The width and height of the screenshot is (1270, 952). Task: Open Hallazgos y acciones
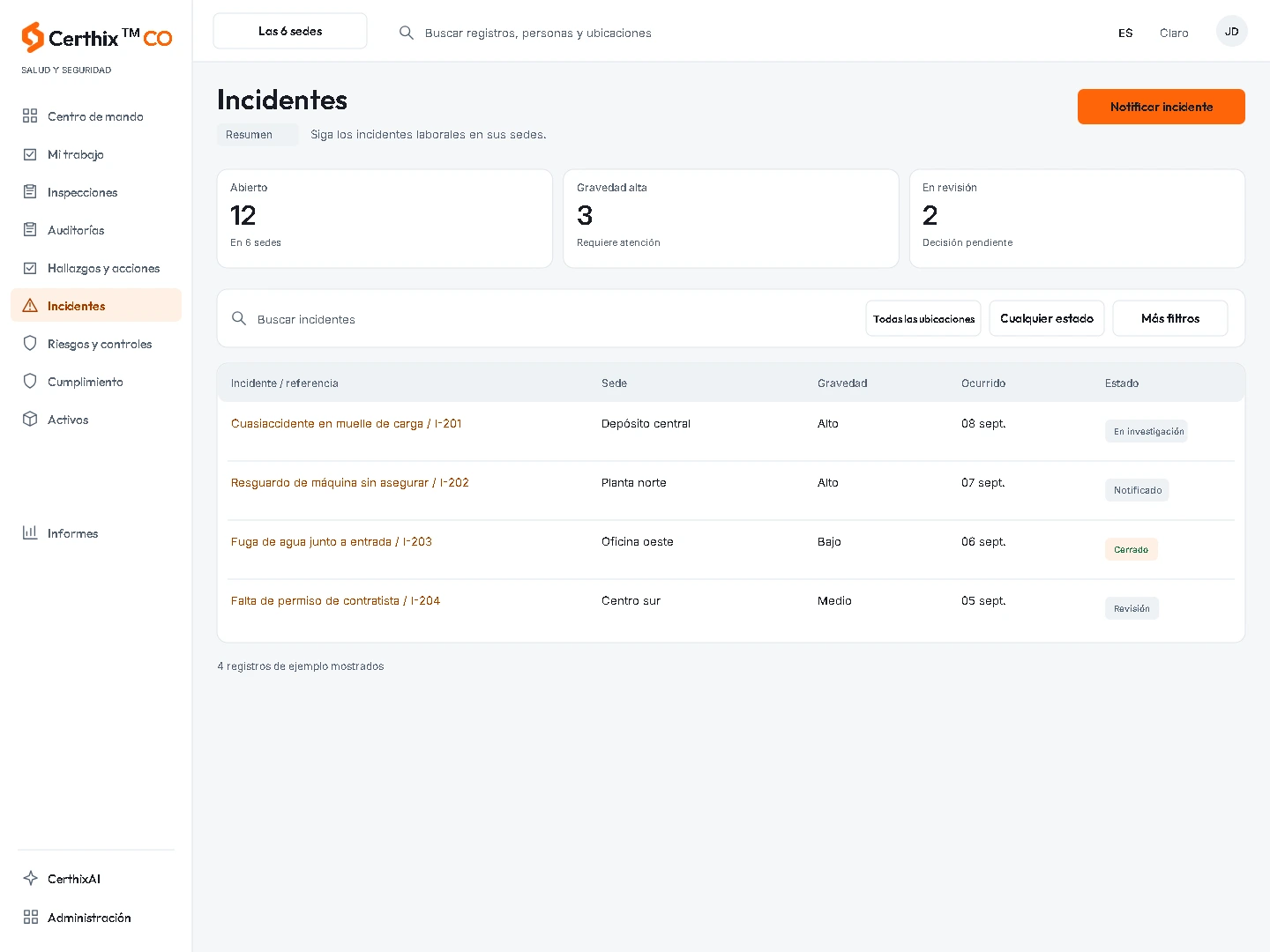(96, 268)
